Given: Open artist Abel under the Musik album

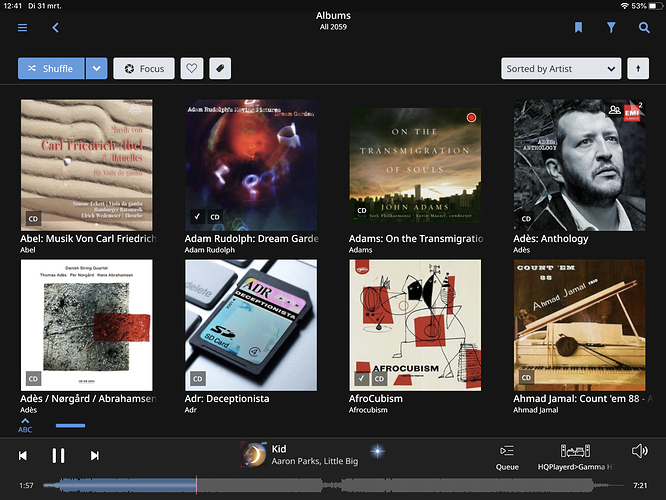Looking at the screenshot, I should 28,250.
